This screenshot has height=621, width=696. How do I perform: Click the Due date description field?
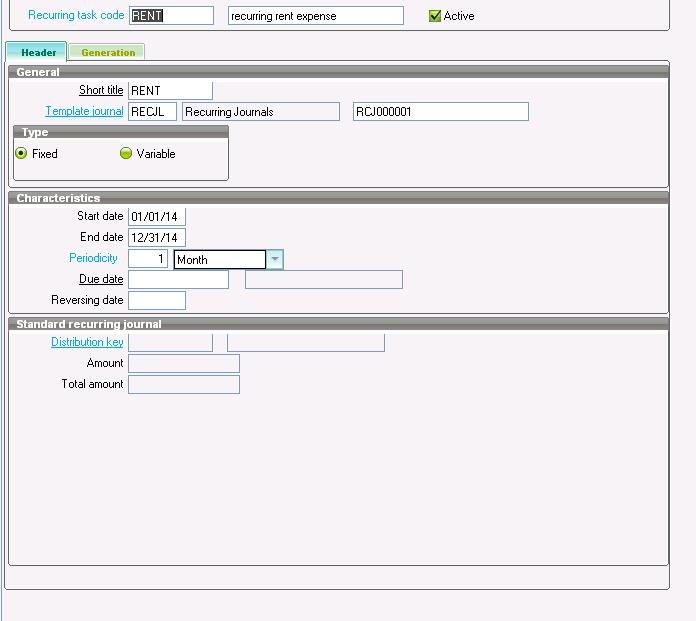tap(324, 280)
